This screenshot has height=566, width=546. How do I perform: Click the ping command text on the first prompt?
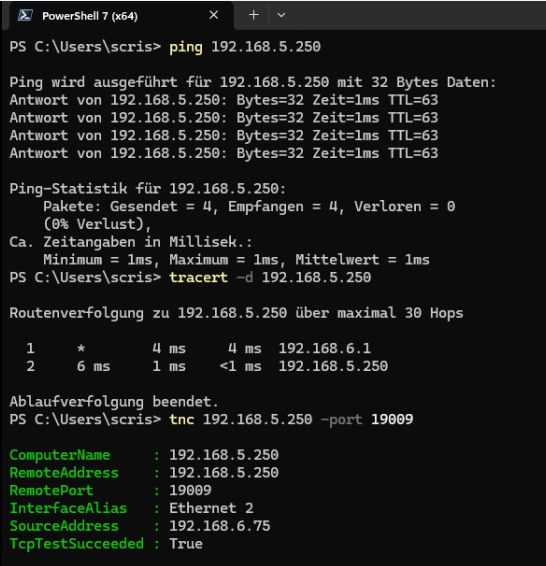coord(186,47)
